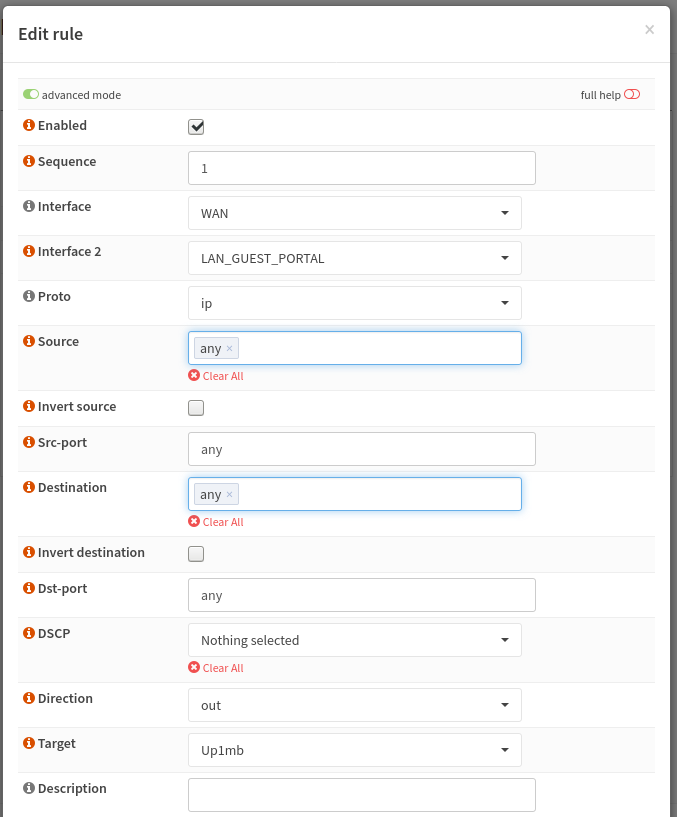Enable the full help toggle

pos(632,95)
